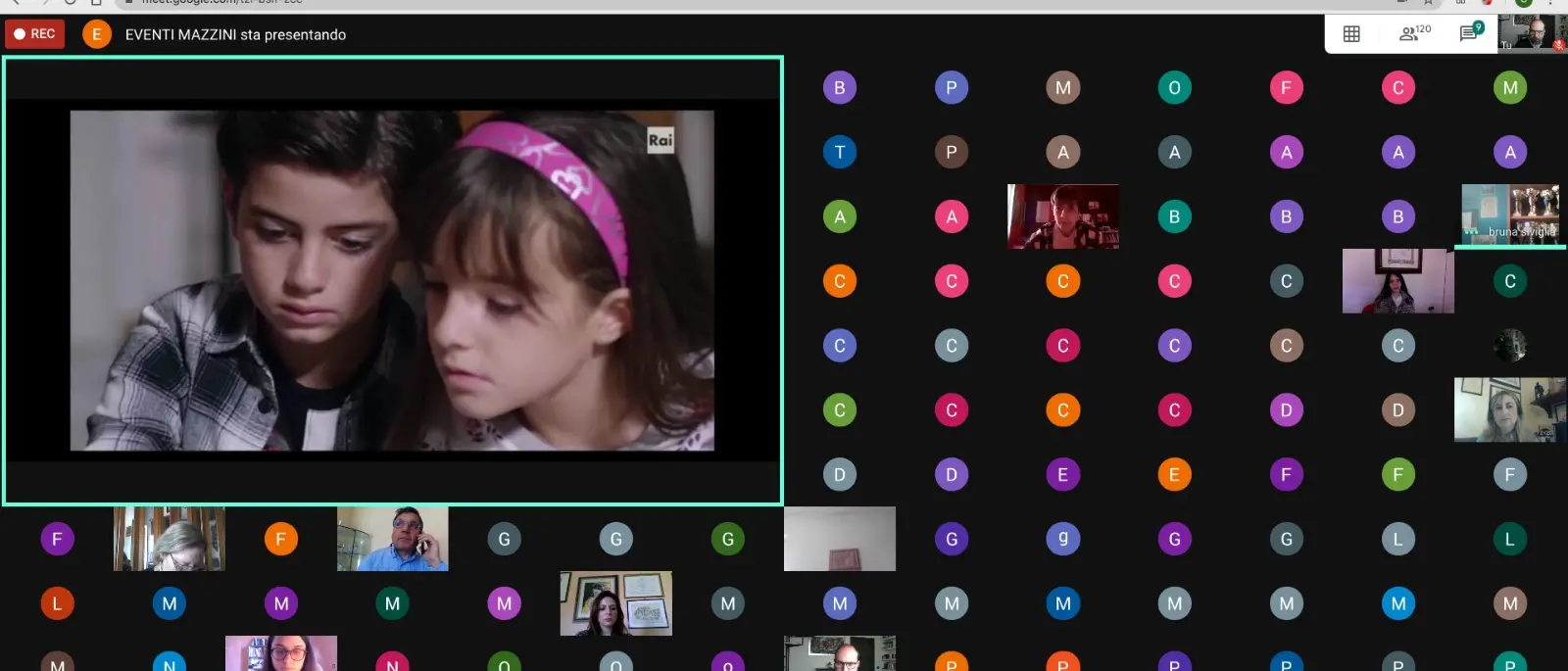Select woman's tile with framed pictures behind
Image resolution: width=1568 pixels, height=671 pixels.
click(615, 603)
